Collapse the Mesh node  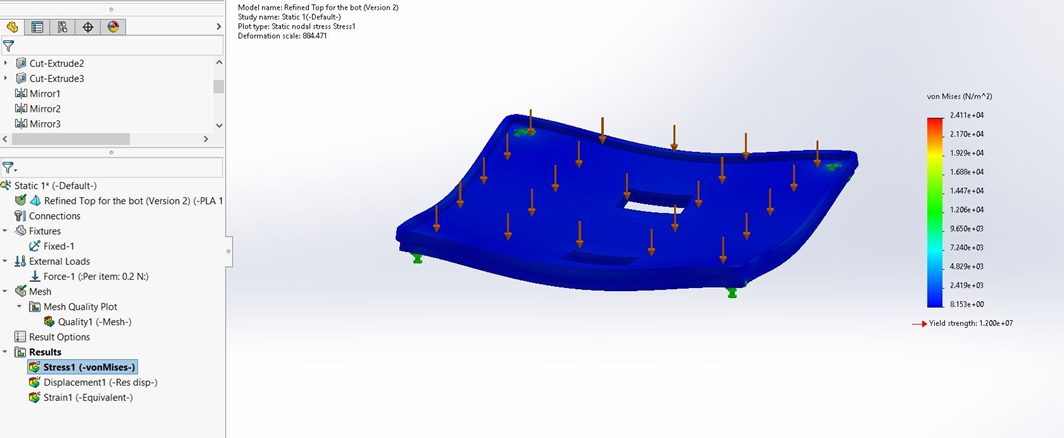pyautogui.click(x=6, y=291)
